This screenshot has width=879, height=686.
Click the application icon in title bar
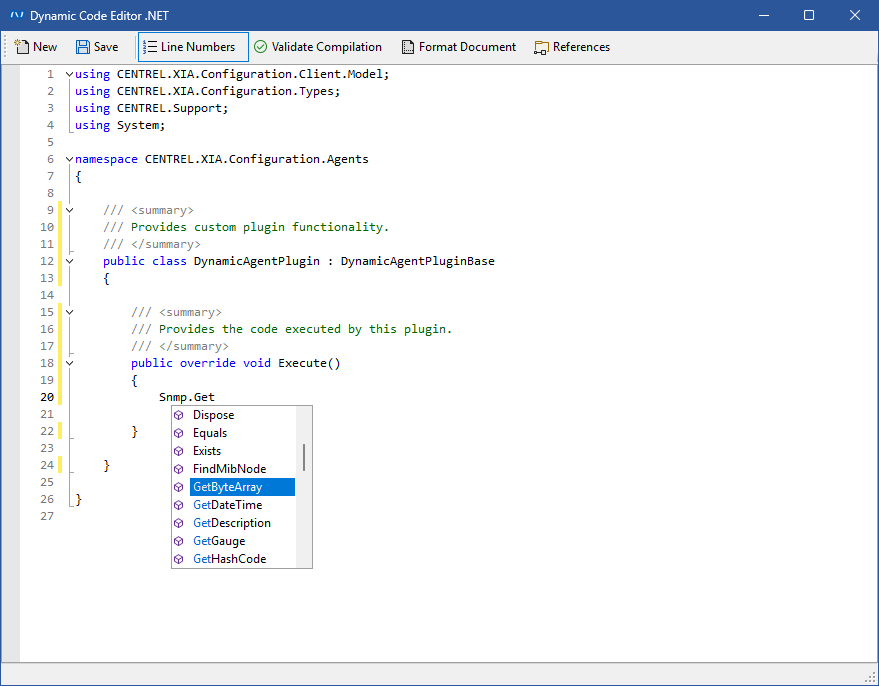pos(16,15)
